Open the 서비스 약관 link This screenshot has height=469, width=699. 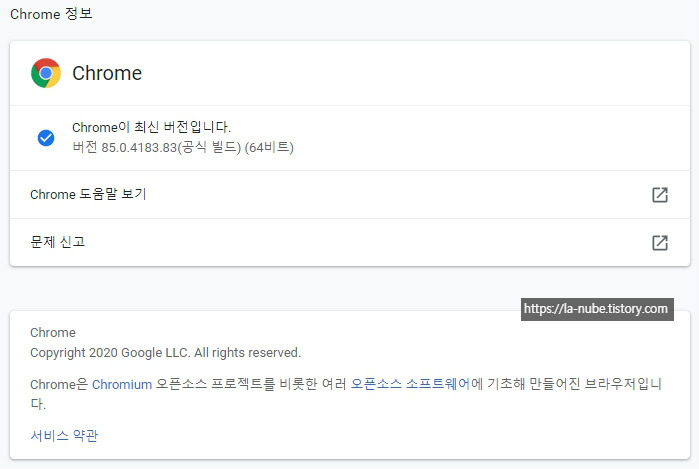pyautogui.click(x=64, y=436)
